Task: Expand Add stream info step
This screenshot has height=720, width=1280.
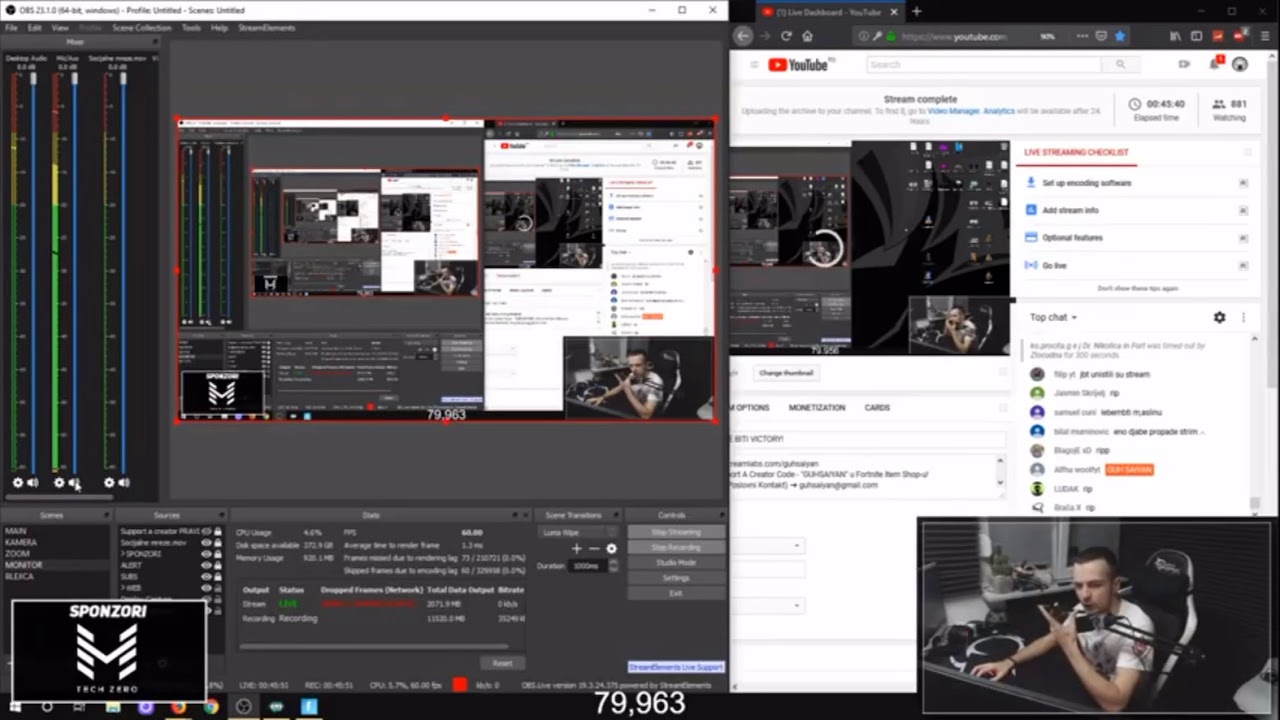Action: (1243, 210)
